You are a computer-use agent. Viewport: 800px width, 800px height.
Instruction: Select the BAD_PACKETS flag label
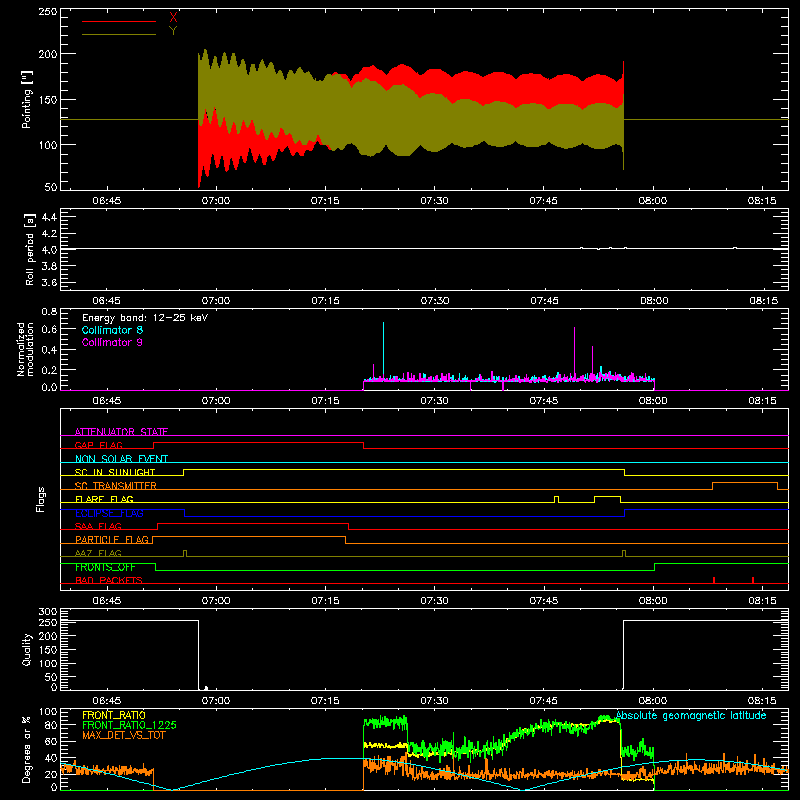coord(109,580)
